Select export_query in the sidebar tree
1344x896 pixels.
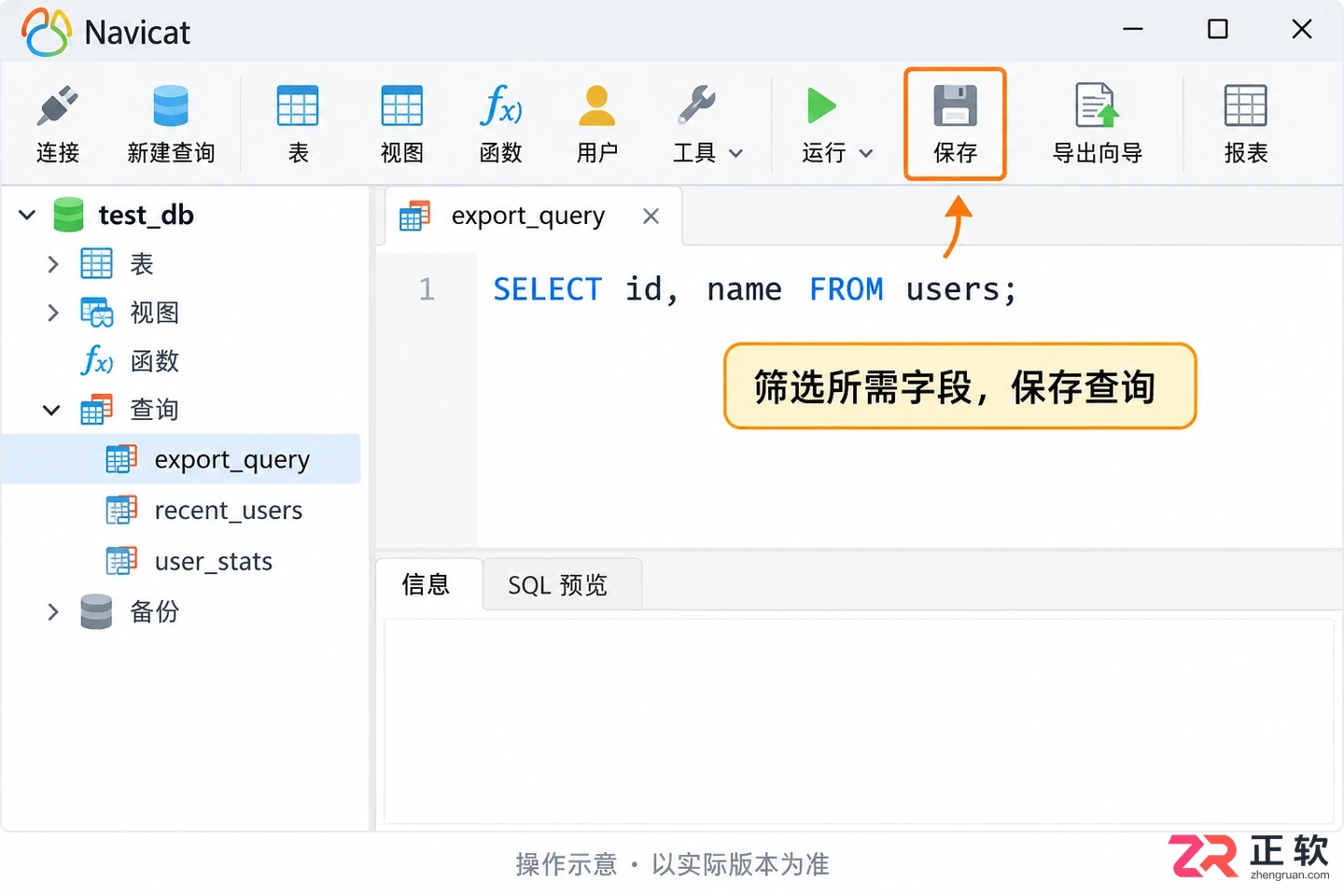click(x=181, y=459)
